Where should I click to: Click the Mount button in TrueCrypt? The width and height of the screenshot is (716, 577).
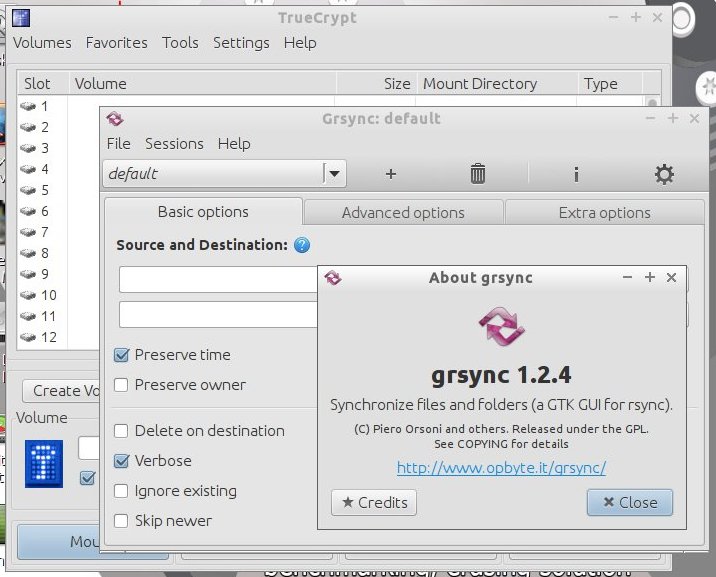click(x=59, y=542)
